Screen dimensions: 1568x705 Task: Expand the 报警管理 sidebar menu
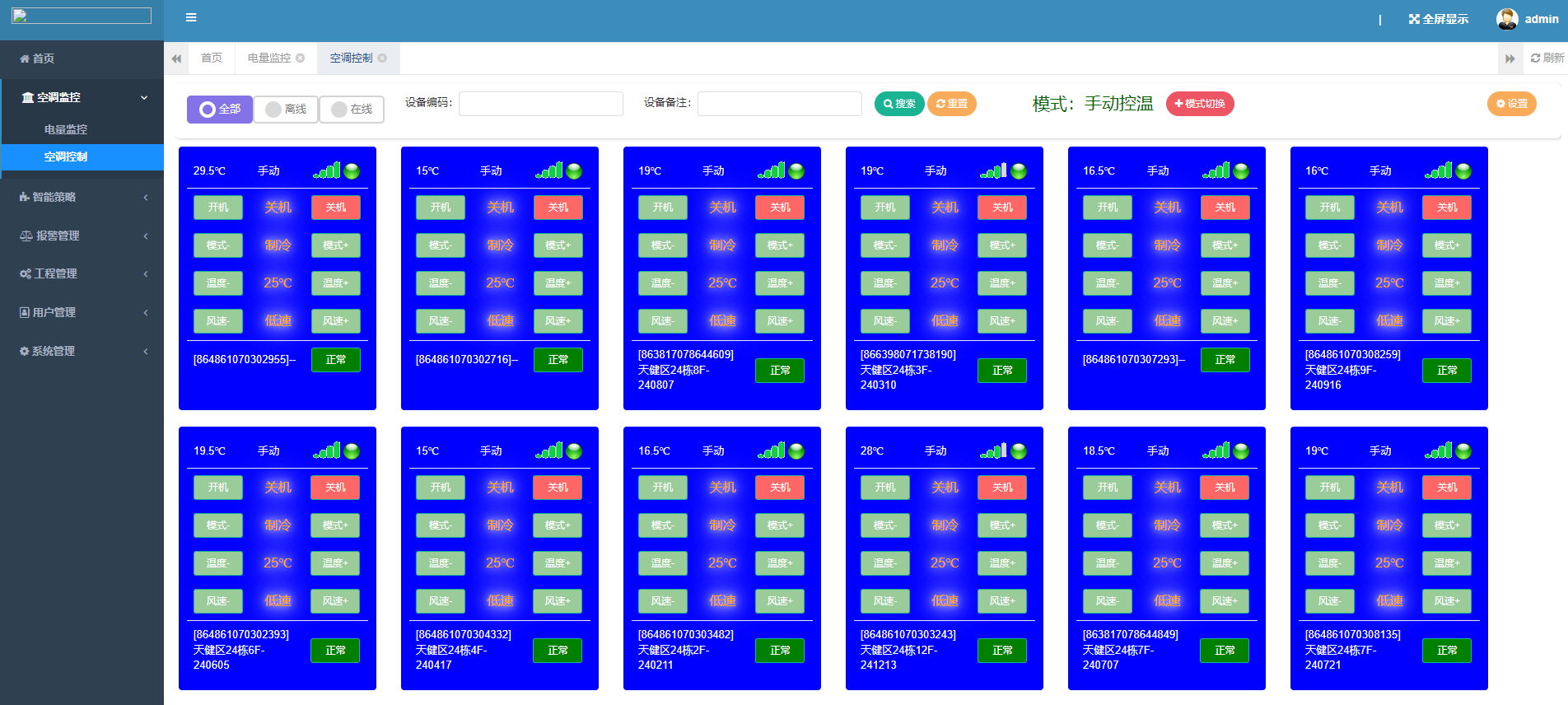[x=82, y=236]
